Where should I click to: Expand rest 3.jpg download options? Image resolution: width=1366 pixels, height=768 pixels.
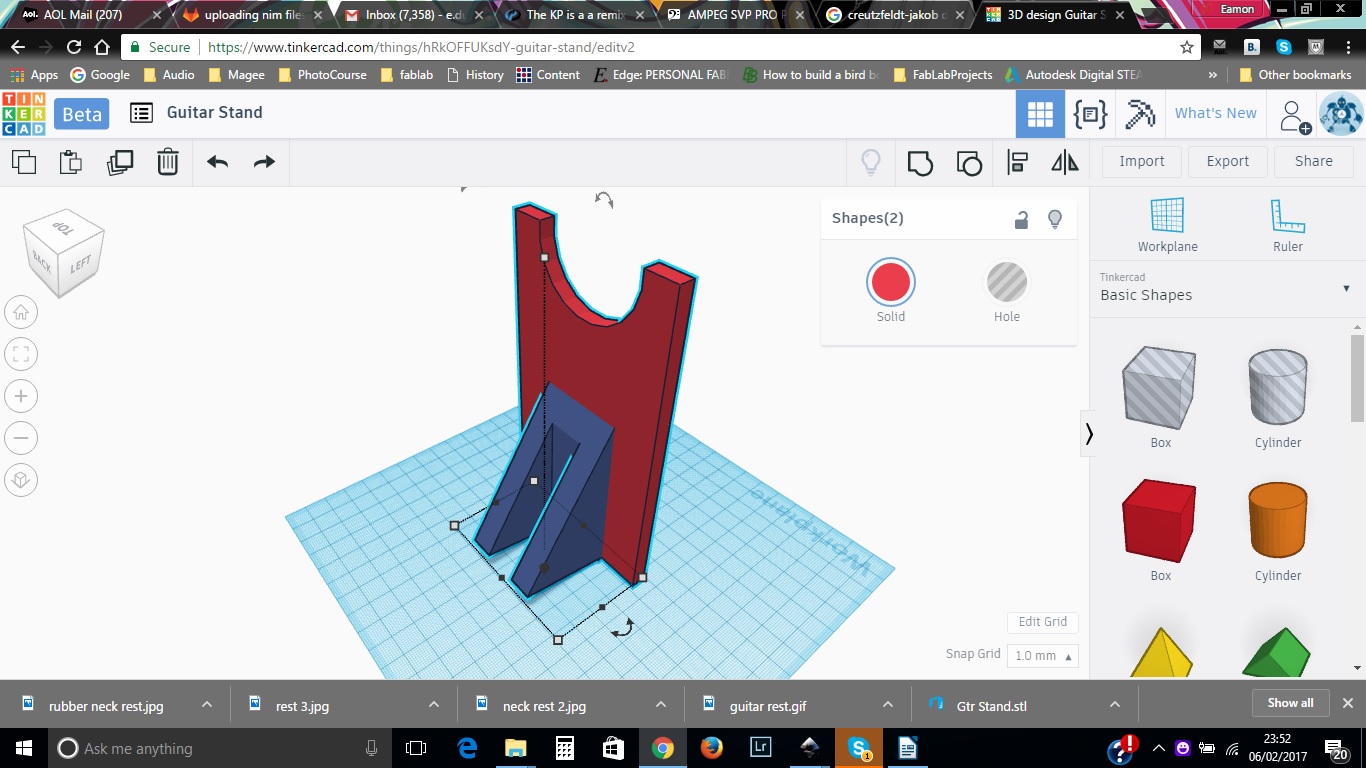point(434,705)
